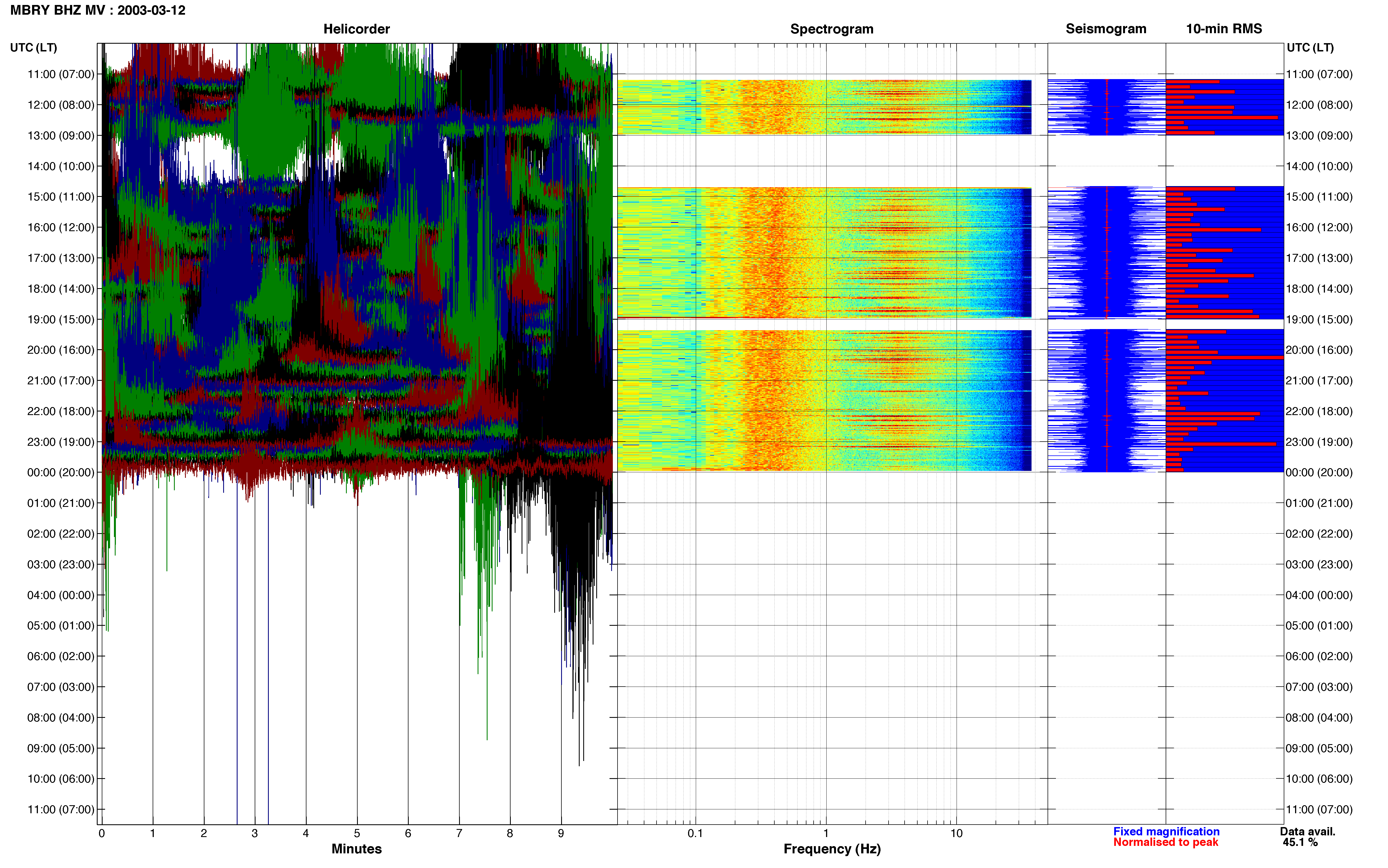
Task: Click the left '08:00 (04:00)' time label
Action: 61,718
